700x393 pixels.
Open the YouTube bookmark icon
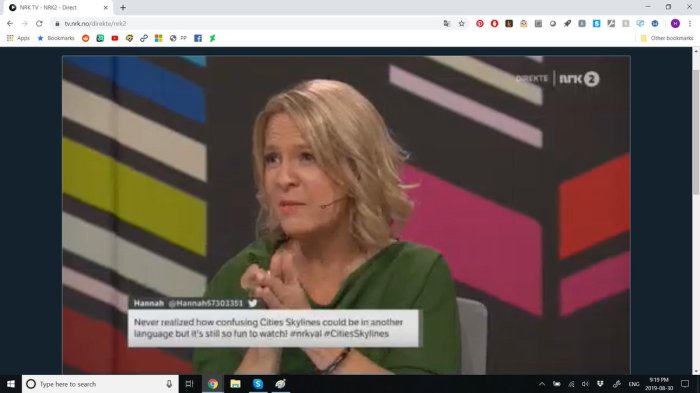tap(115, 38)
